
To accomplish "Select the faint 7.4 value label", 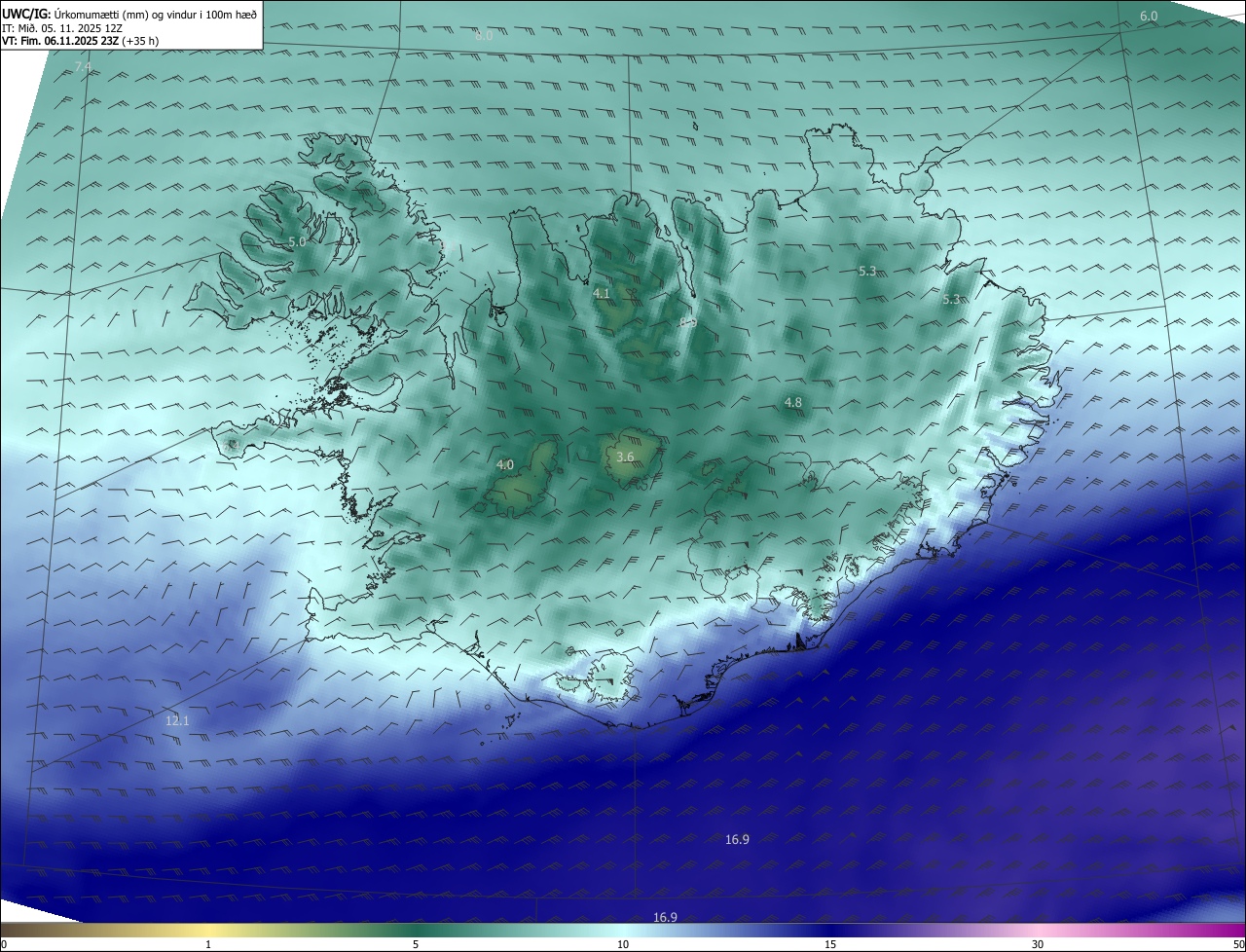I will pos(84,67).
